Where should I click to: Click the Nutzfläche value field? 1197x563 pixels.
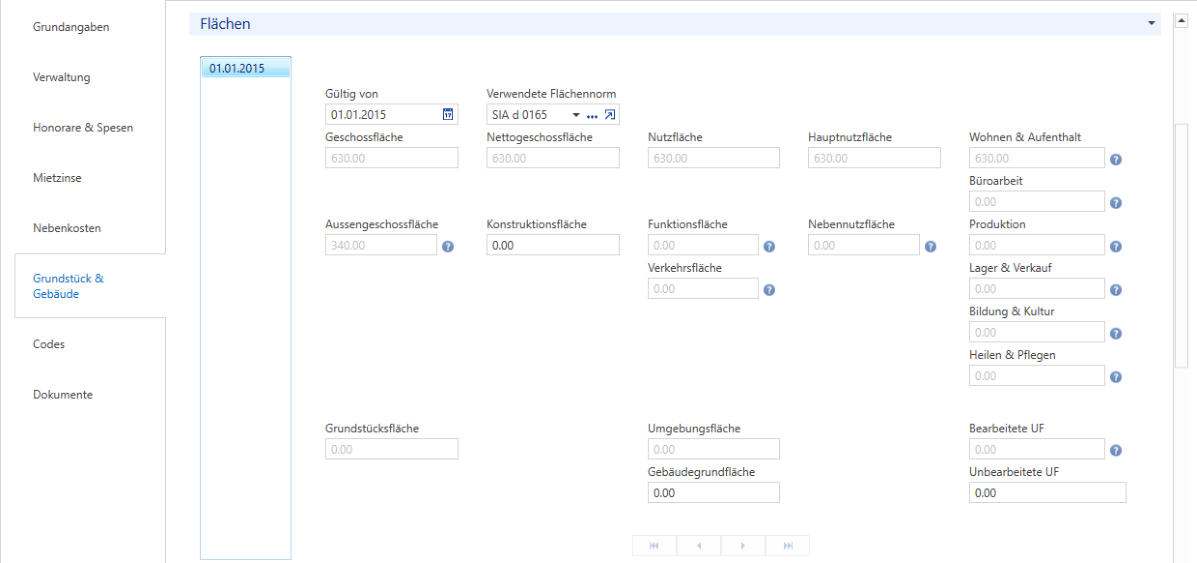click(x=714, y=158)
